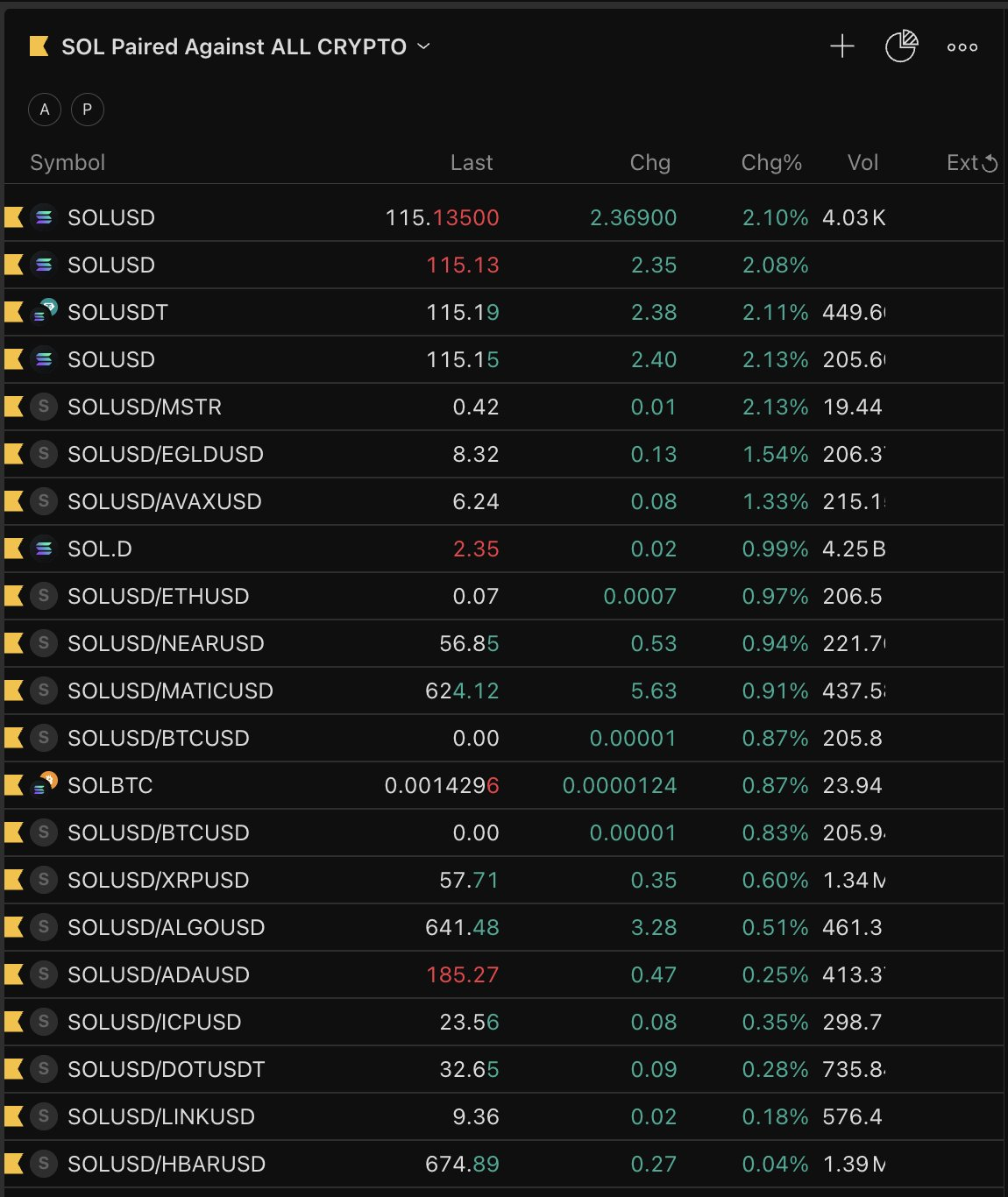Select the SOLUSD/MATICUSD symbol

tap(170, 691)
